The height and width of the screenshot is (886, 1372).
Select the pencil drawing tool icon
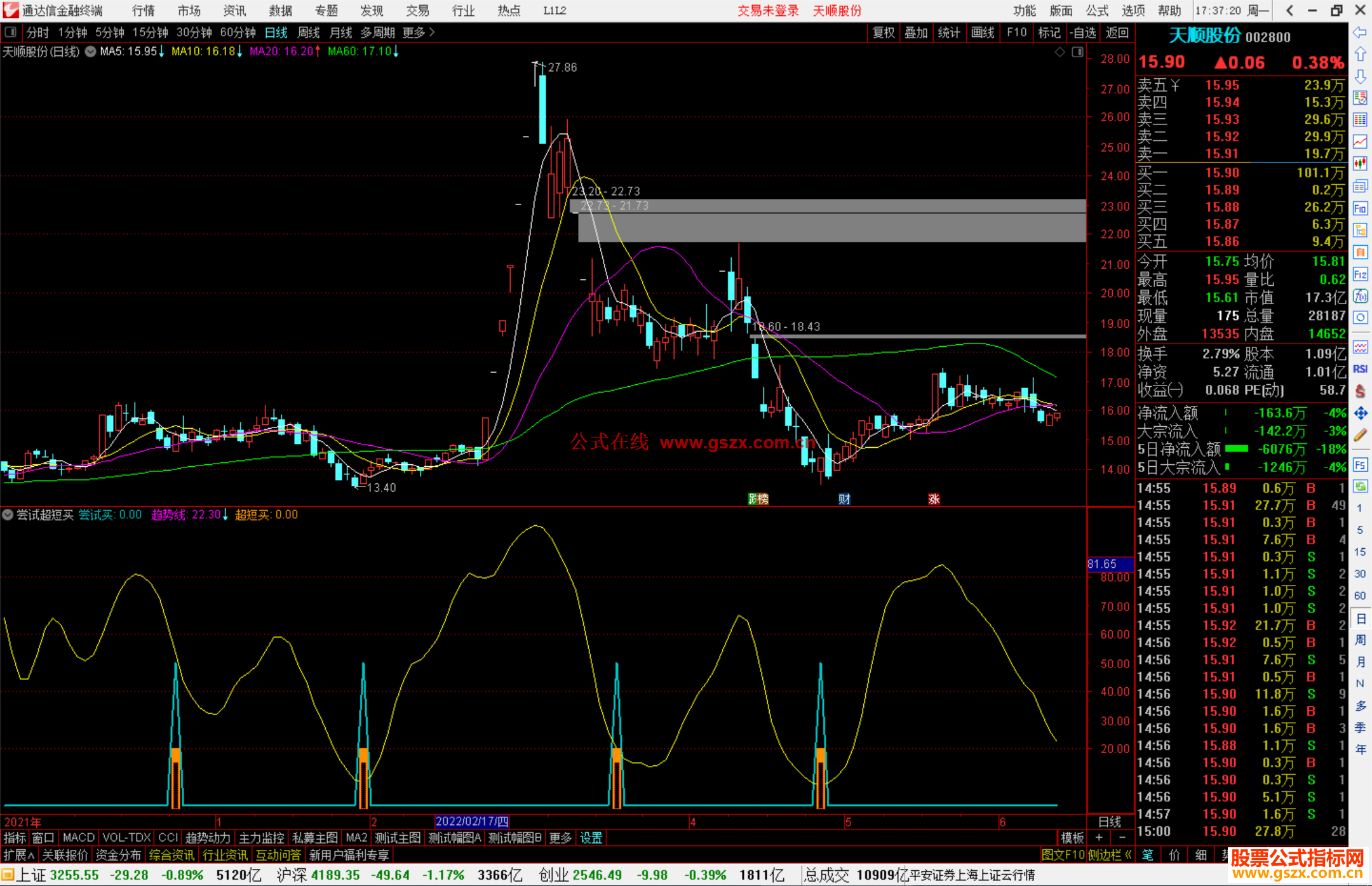coord(1360,435)
